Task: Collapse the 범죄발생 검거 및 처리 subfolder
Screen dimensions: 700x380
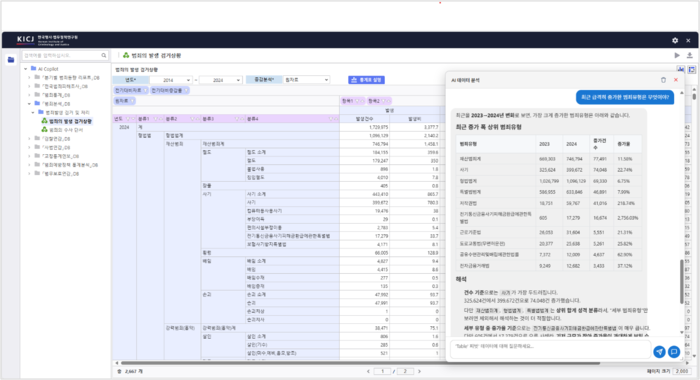Action: (33, 113)
